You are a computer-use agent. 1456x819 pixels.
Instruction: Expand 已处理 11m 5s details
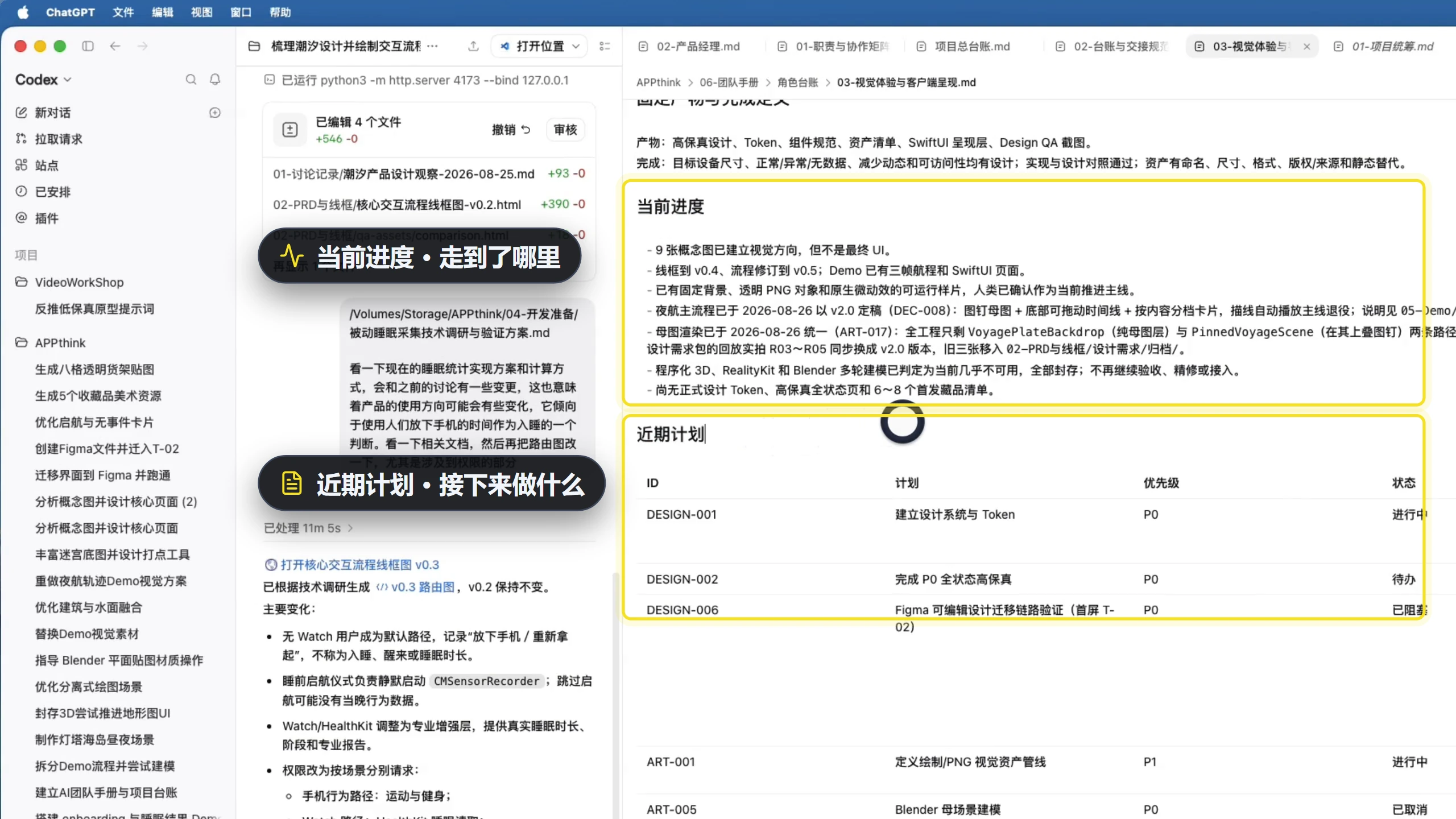(309, 528)
